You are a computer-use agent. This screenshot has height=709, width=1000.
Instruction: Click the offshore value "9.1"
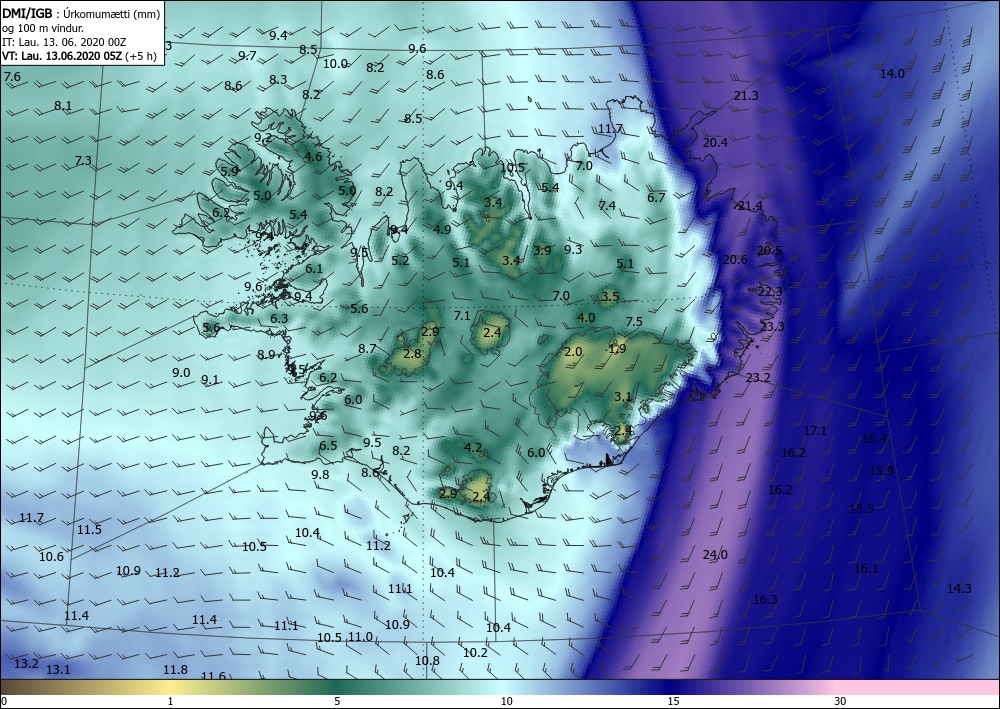[210, 380]
